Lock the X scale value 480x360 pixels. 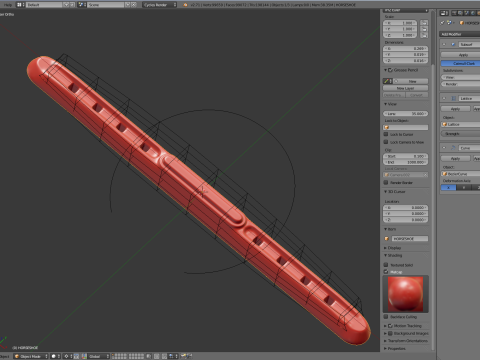coord(424,23)
